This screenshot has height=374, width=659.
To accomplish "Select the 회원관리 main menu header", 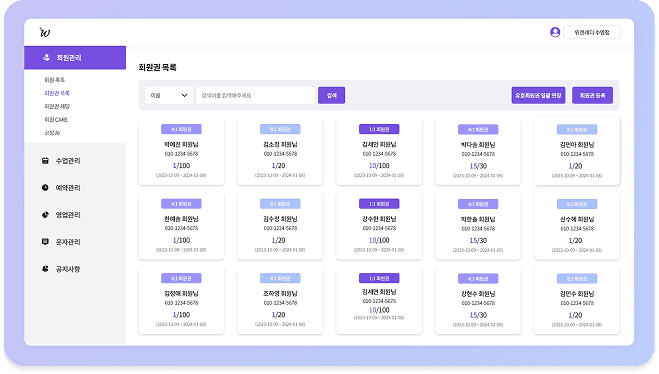I will 75,58.
